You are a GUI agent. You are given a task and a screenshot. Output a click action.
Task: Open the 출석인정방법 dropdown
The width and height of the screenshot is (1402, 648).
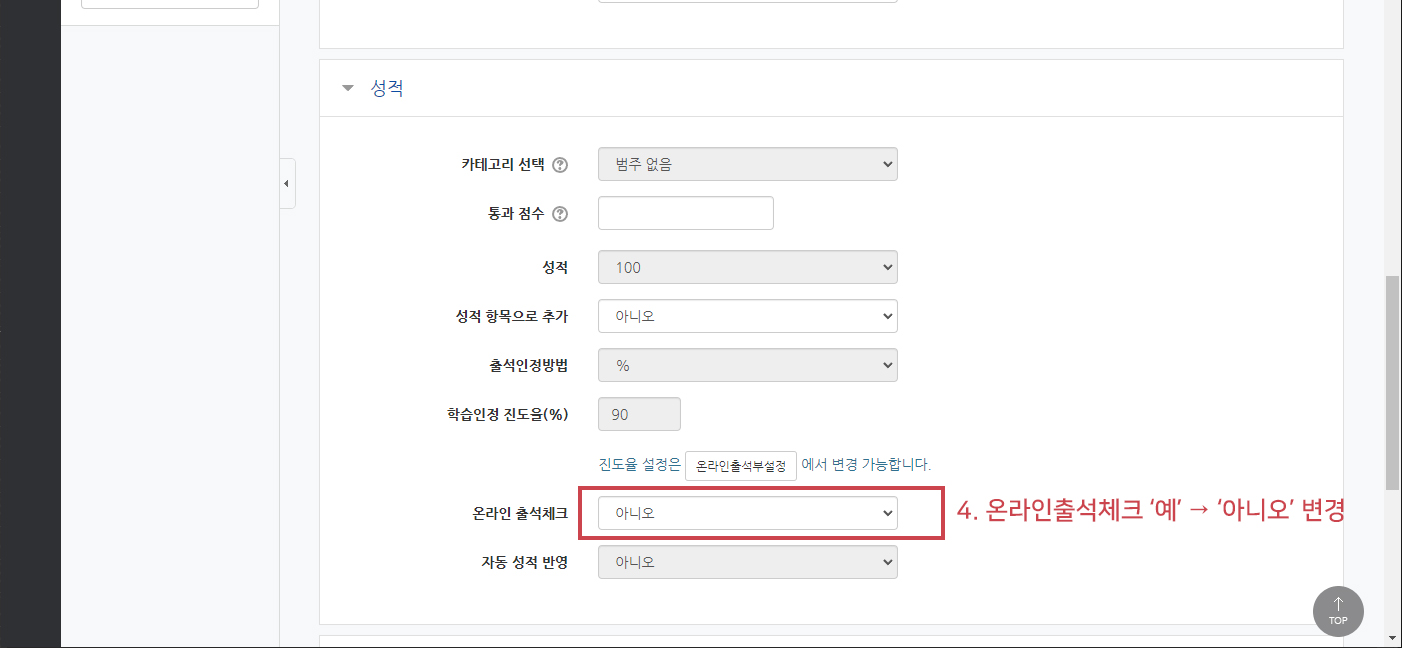point(748,365)
